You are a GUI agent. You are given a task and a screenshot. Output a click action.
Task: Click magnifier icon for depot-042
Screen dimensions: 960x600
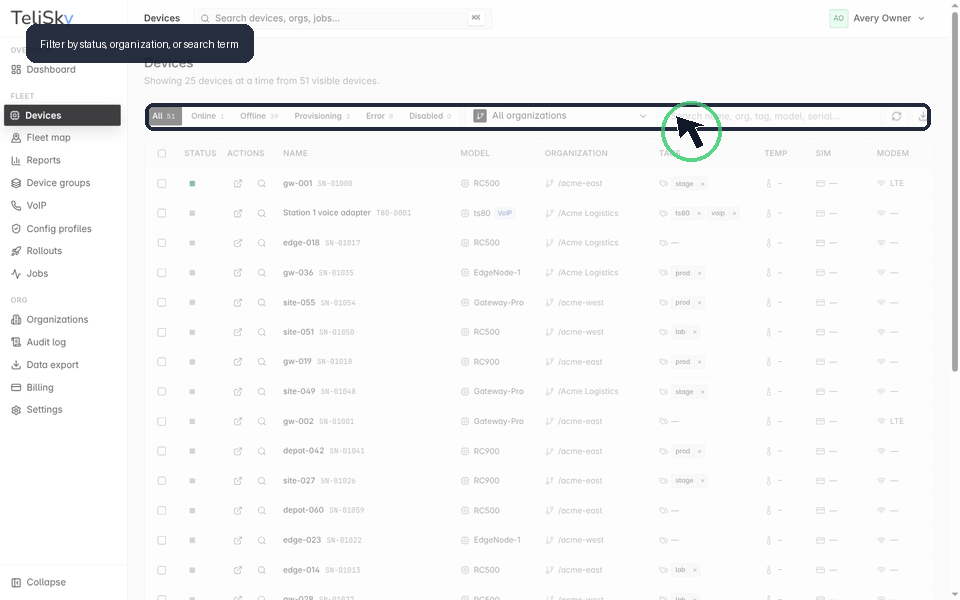[x=261, y=451]
